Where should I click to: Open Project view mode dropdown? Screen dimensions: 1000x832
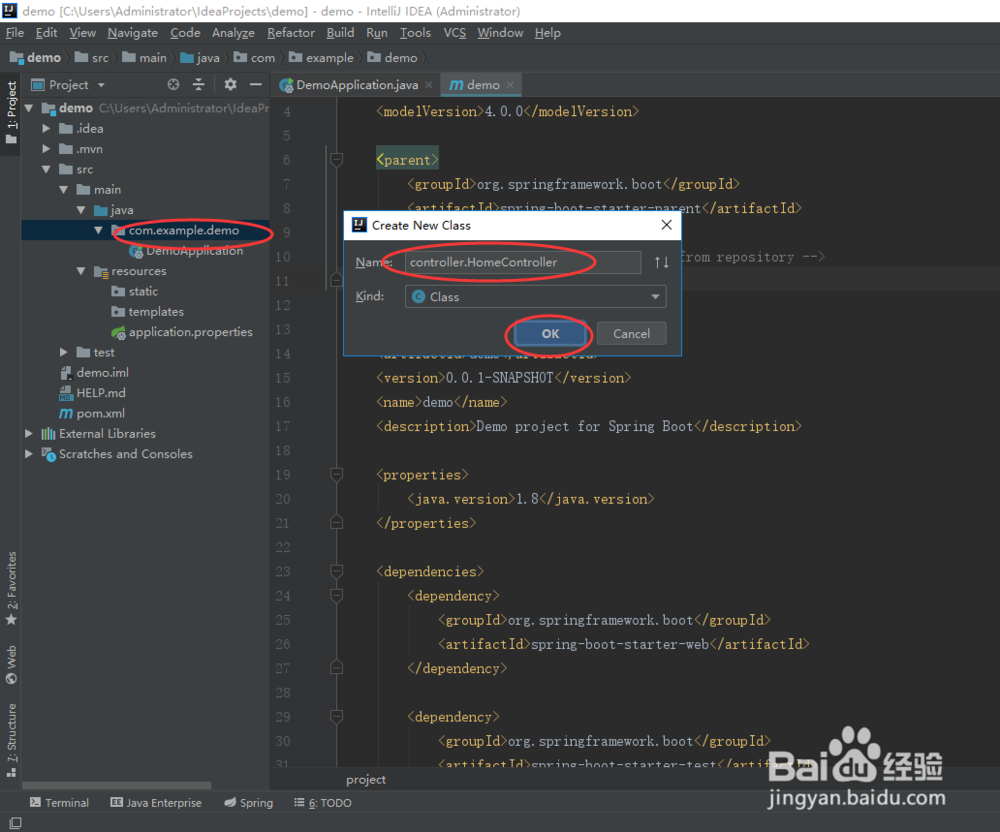[101, 85]
